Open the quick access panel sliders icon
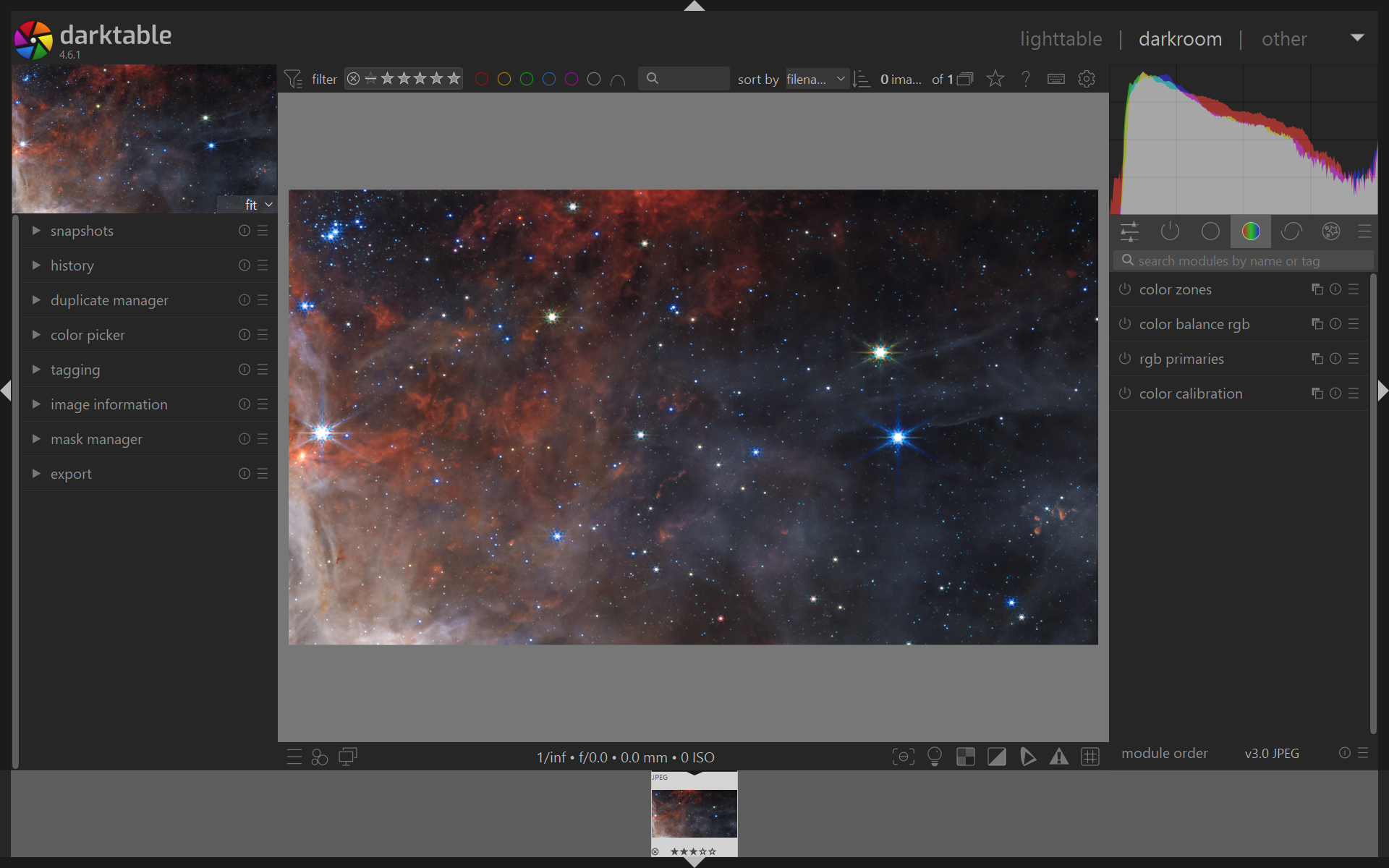The image size is (1389, 868). (x=1129, y=231)
